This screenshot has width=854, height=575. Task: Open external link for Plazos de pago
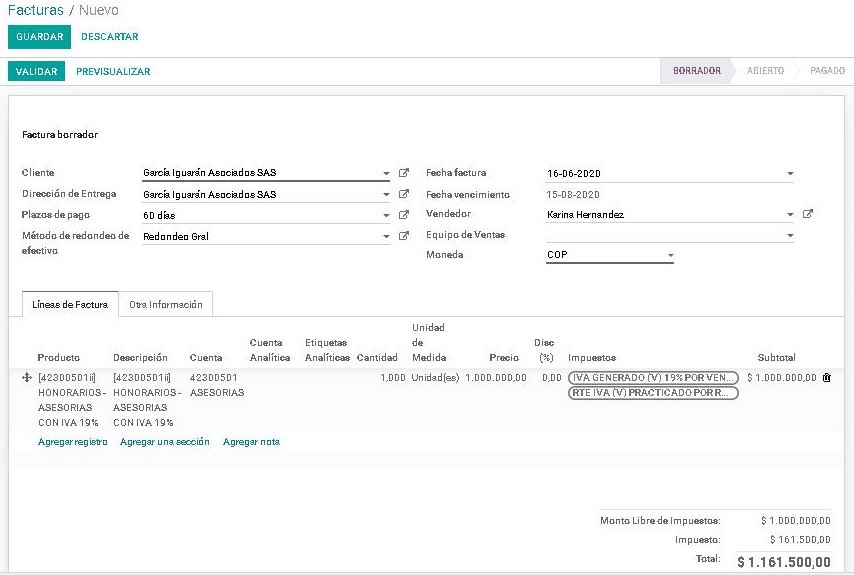click(404, 215)
